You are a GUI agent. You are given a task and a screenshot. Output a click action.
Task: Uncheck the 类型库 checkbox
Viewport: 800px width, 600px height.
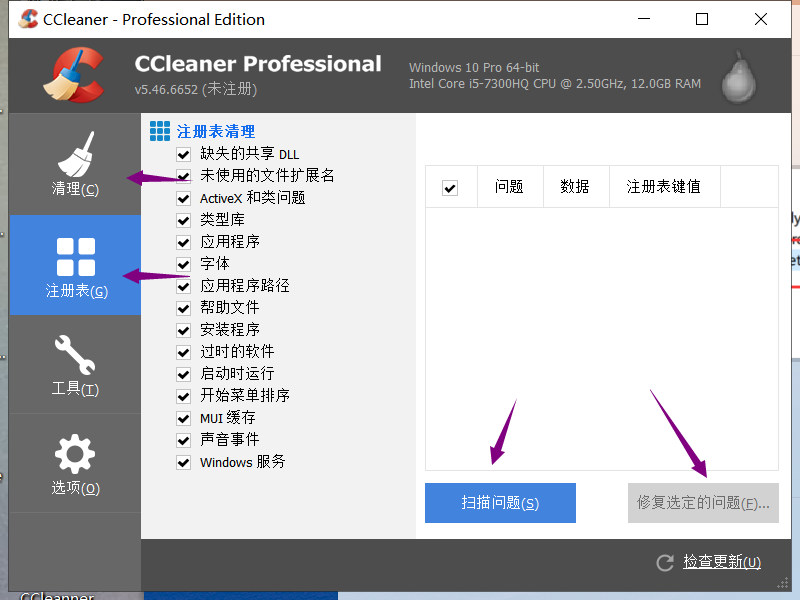coord(184,220)
